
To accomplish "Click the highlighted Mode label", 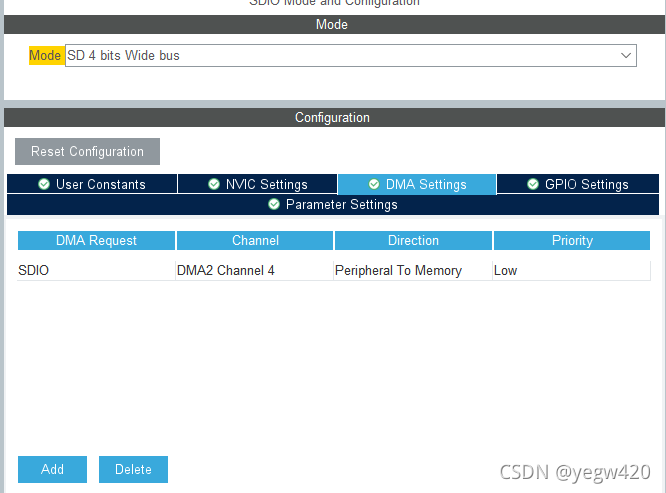I will (45, 56).
